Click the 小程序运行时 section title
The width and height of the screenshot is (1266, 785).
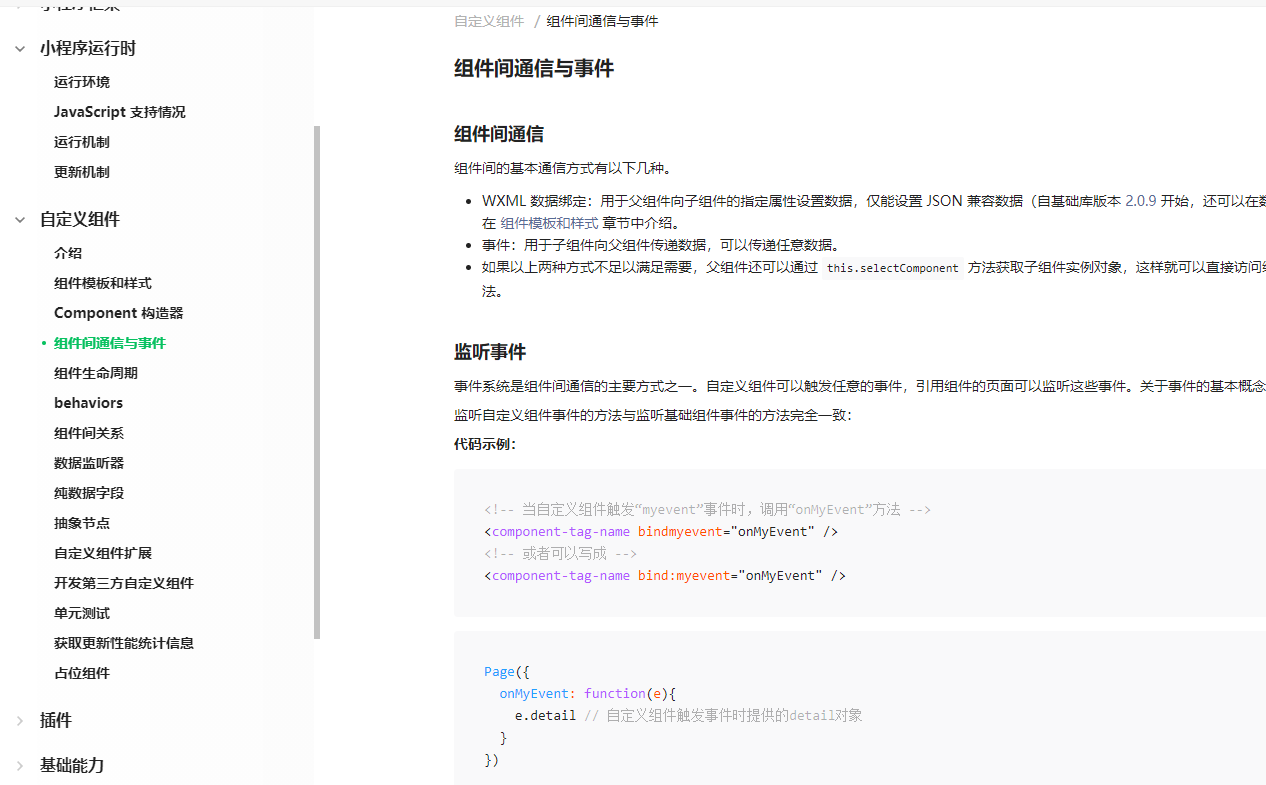pyautogui.click(x=88, y=48)
